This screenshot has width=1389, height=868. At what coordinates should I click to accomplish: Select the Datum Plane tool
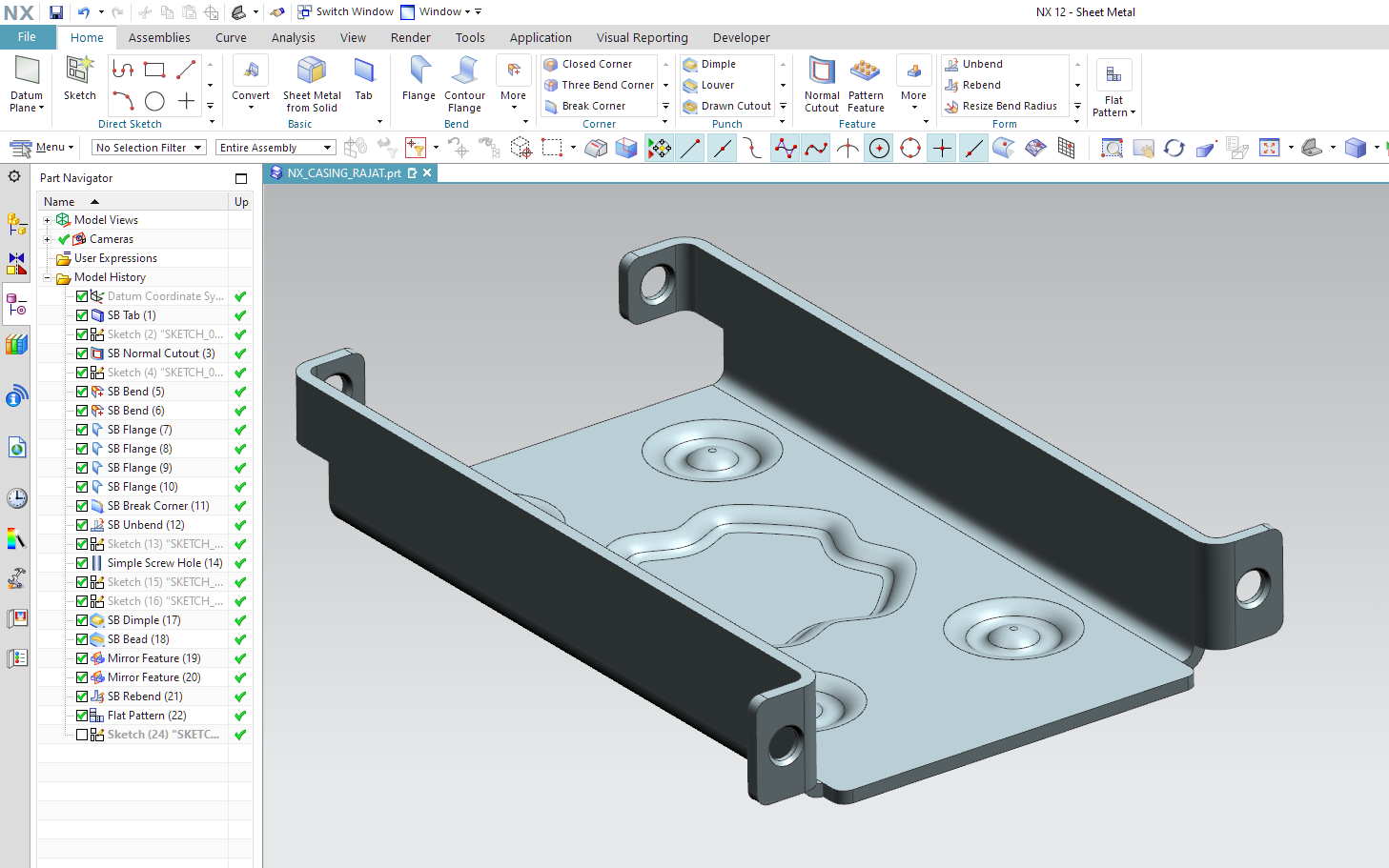(x=27, y=72)
